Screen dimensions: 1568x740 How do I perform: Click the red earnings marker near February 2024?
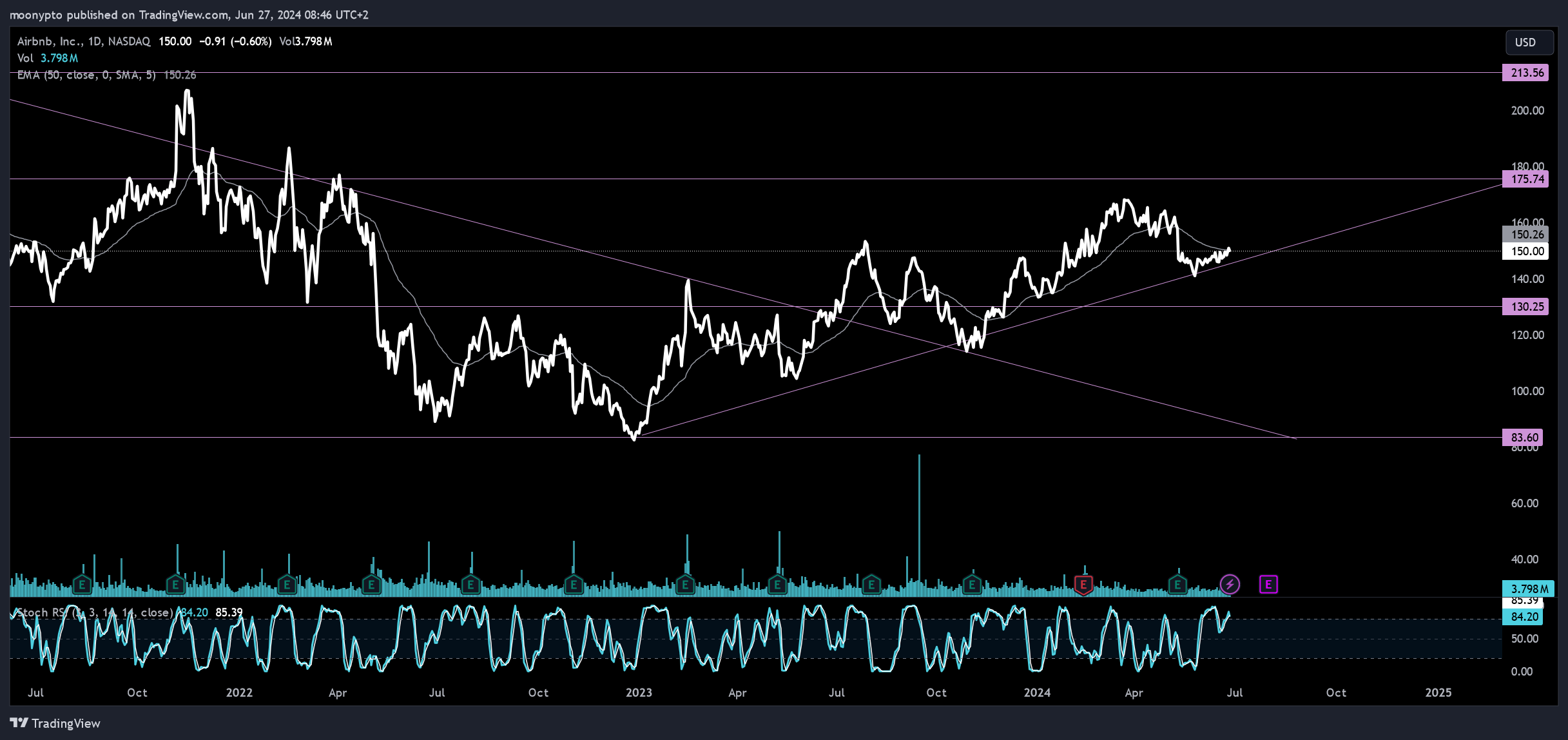pos(1083,585)
